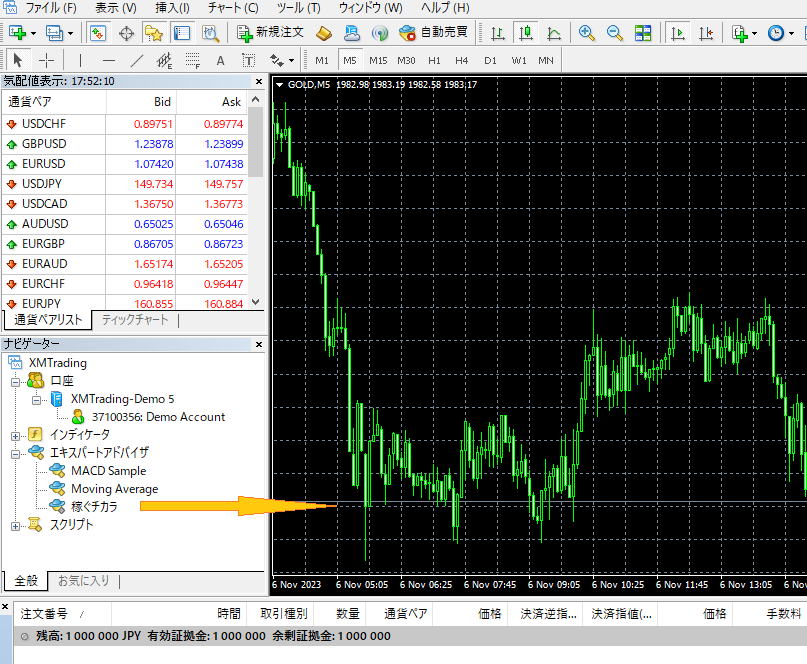This screenshot has height=664, width=807.
Task: Zoom out on the chart
Action: tap(614, 32)
